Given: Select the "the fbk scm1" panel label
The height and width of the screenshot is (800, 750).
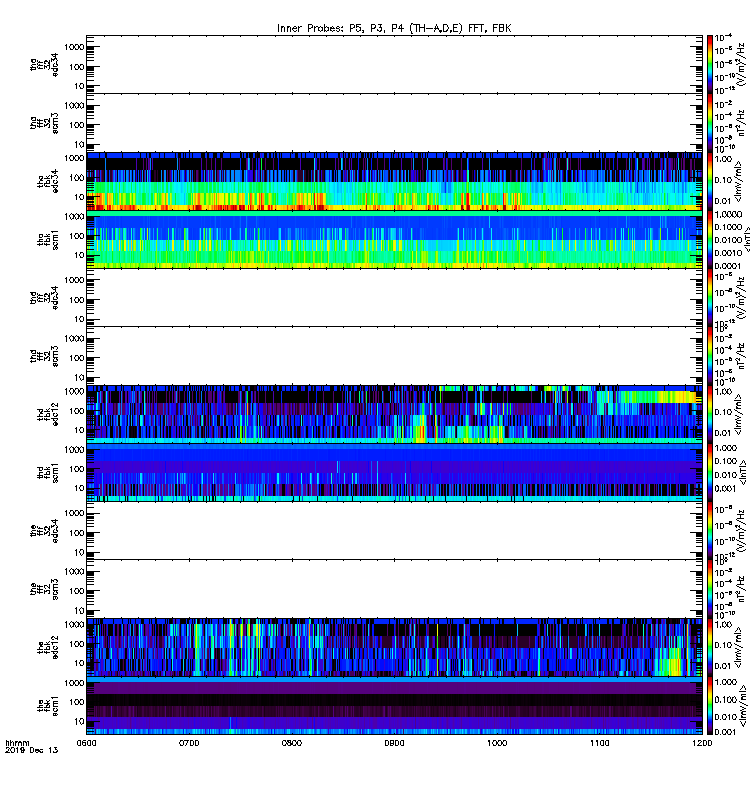Looking at the screenshot, I should (48, 706).
